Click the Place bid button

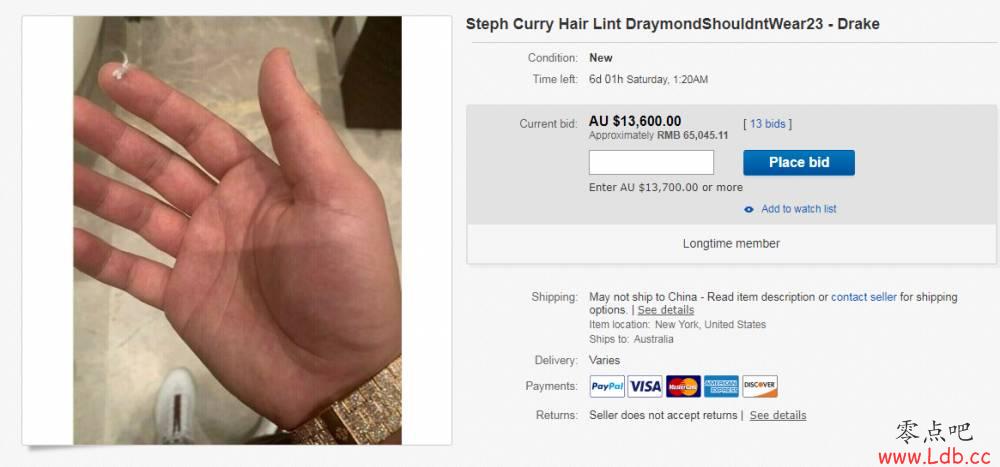[798, 163]
